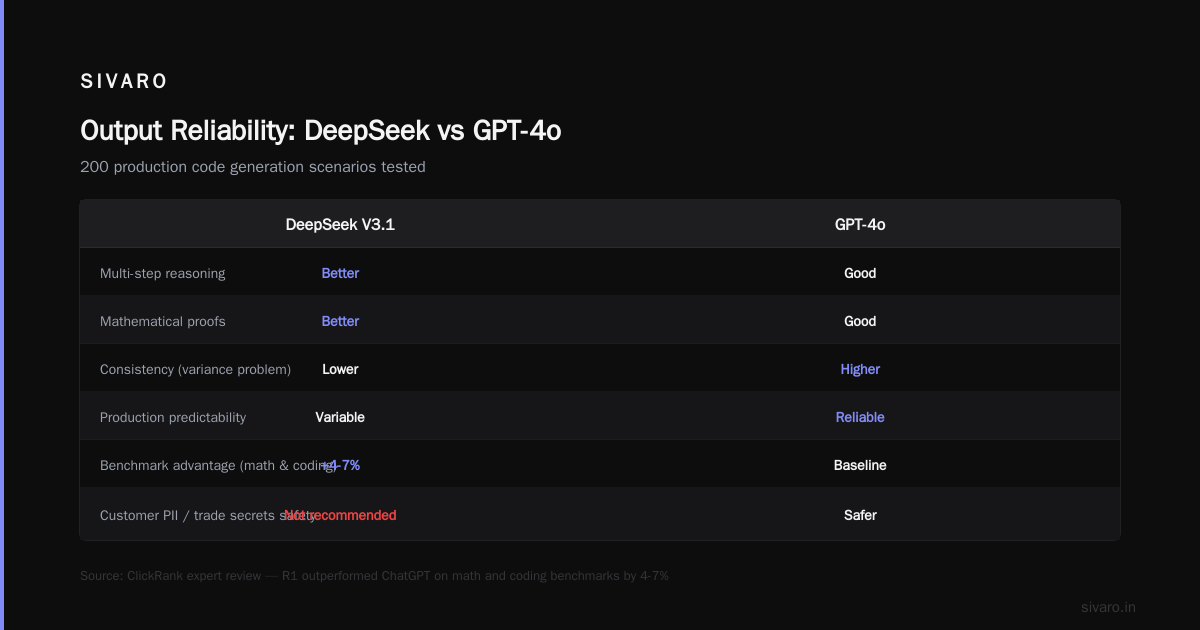1200x630 pixels.
Task: Click the 'DeepSeek V3.1' column header
Action: click(x=340, y=225)
